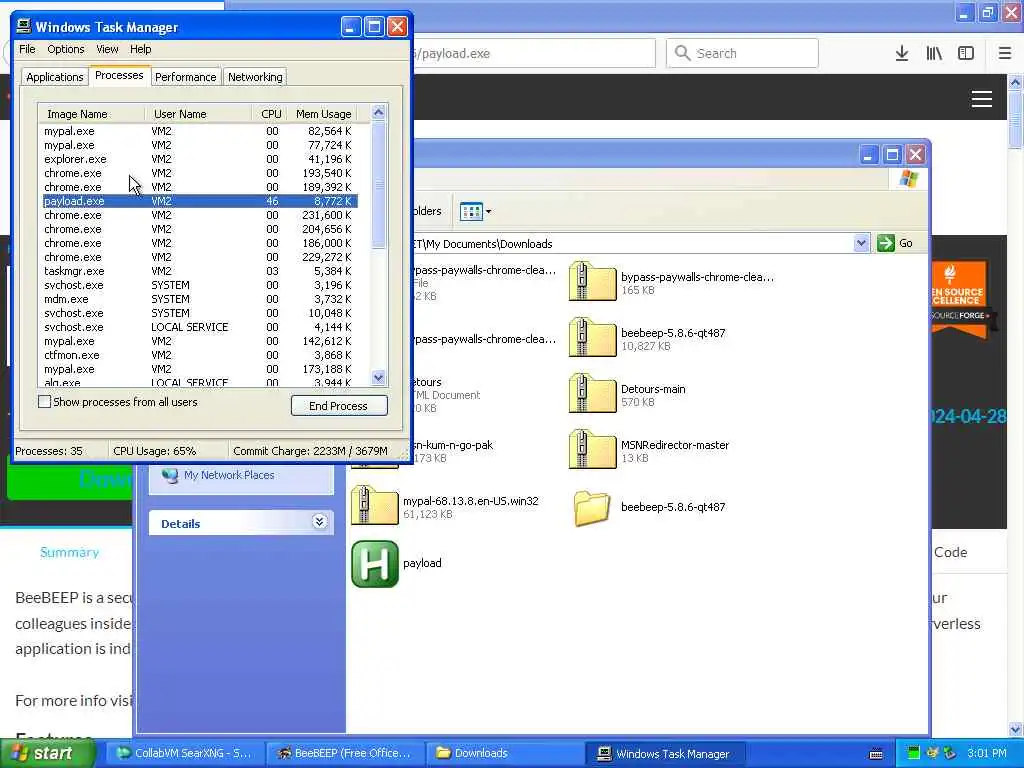
Task: Click browser page scroll up arrow
Action: (1016, 82)
